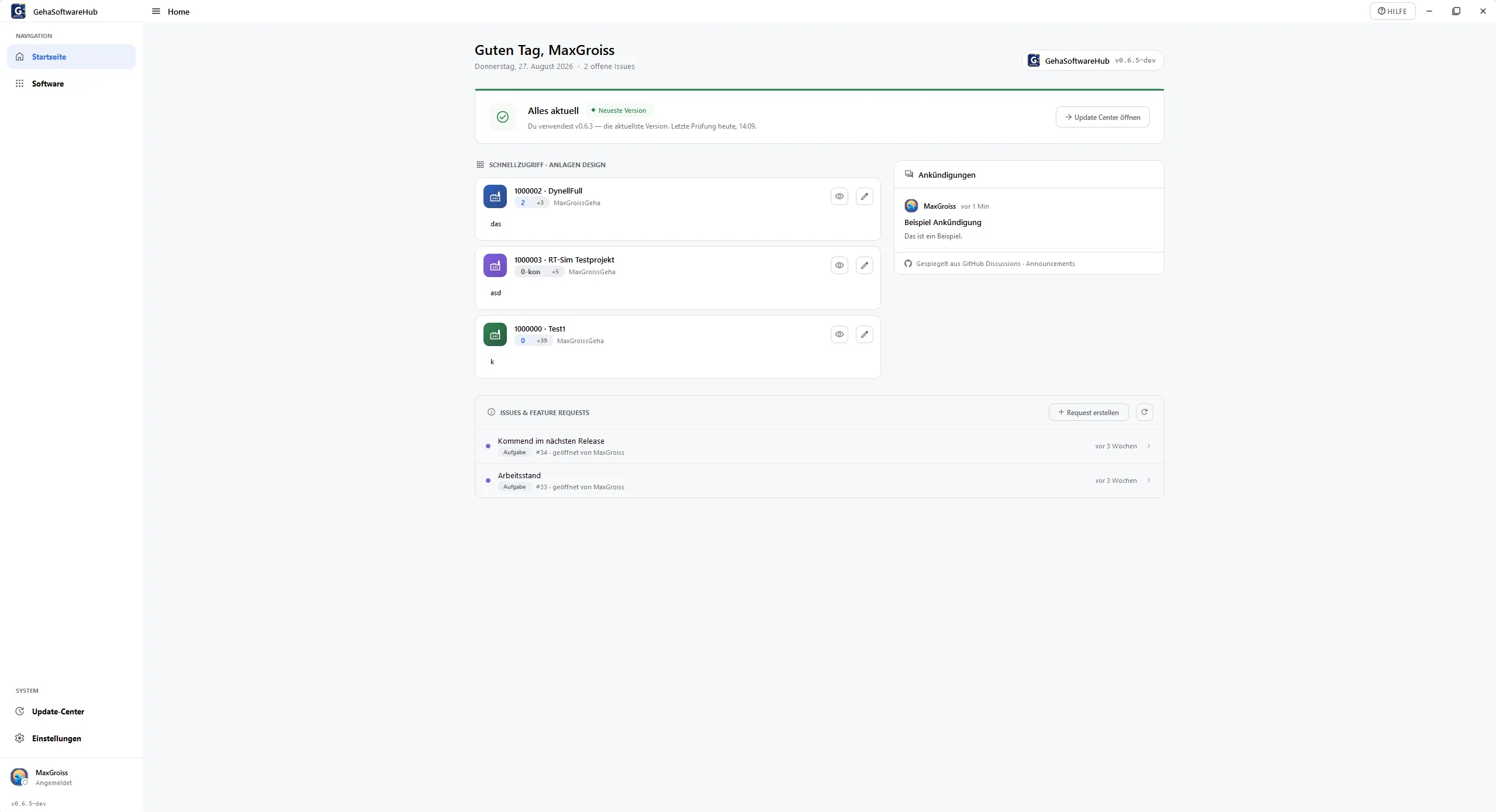The width and height of the screenshot is (1496, 812).
Task: Edit project 1000000 Test1 with pencil icon
Action: pos(864,334)
